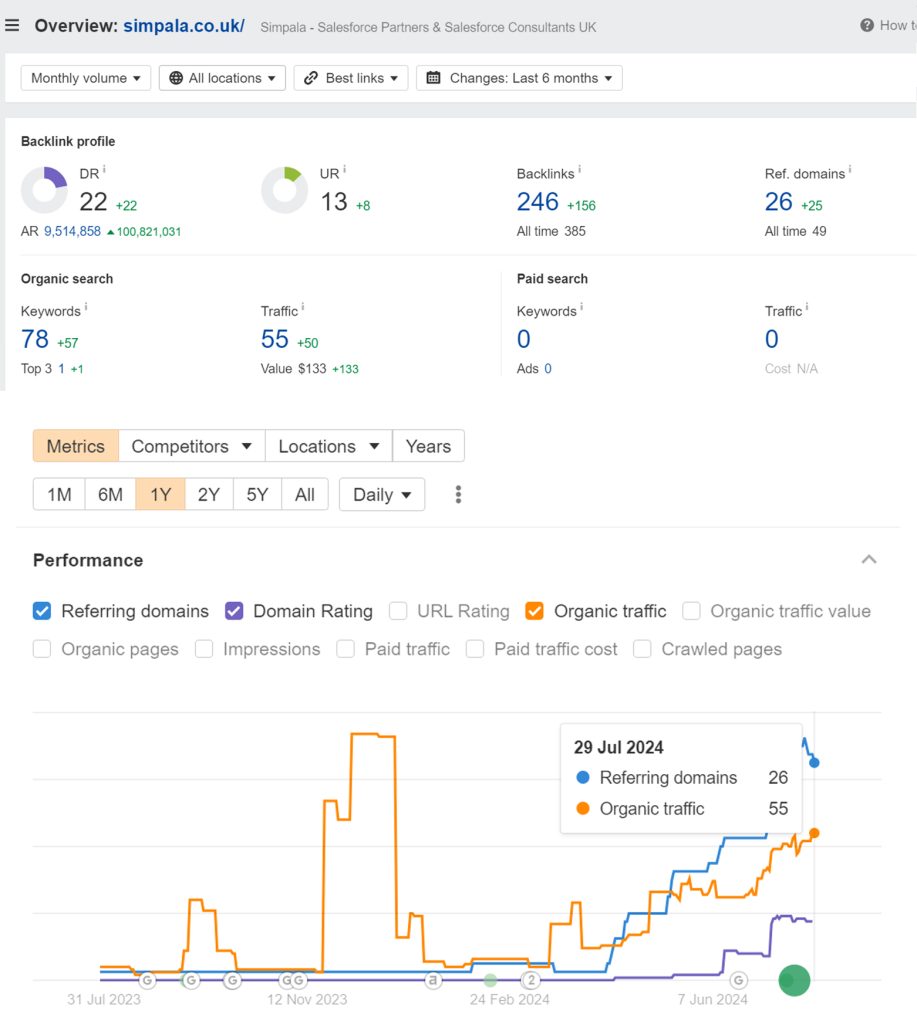Uncheck the Referring domains checkbox
The width and height of the screenshot is (917, 1024).
coord(42,611)
